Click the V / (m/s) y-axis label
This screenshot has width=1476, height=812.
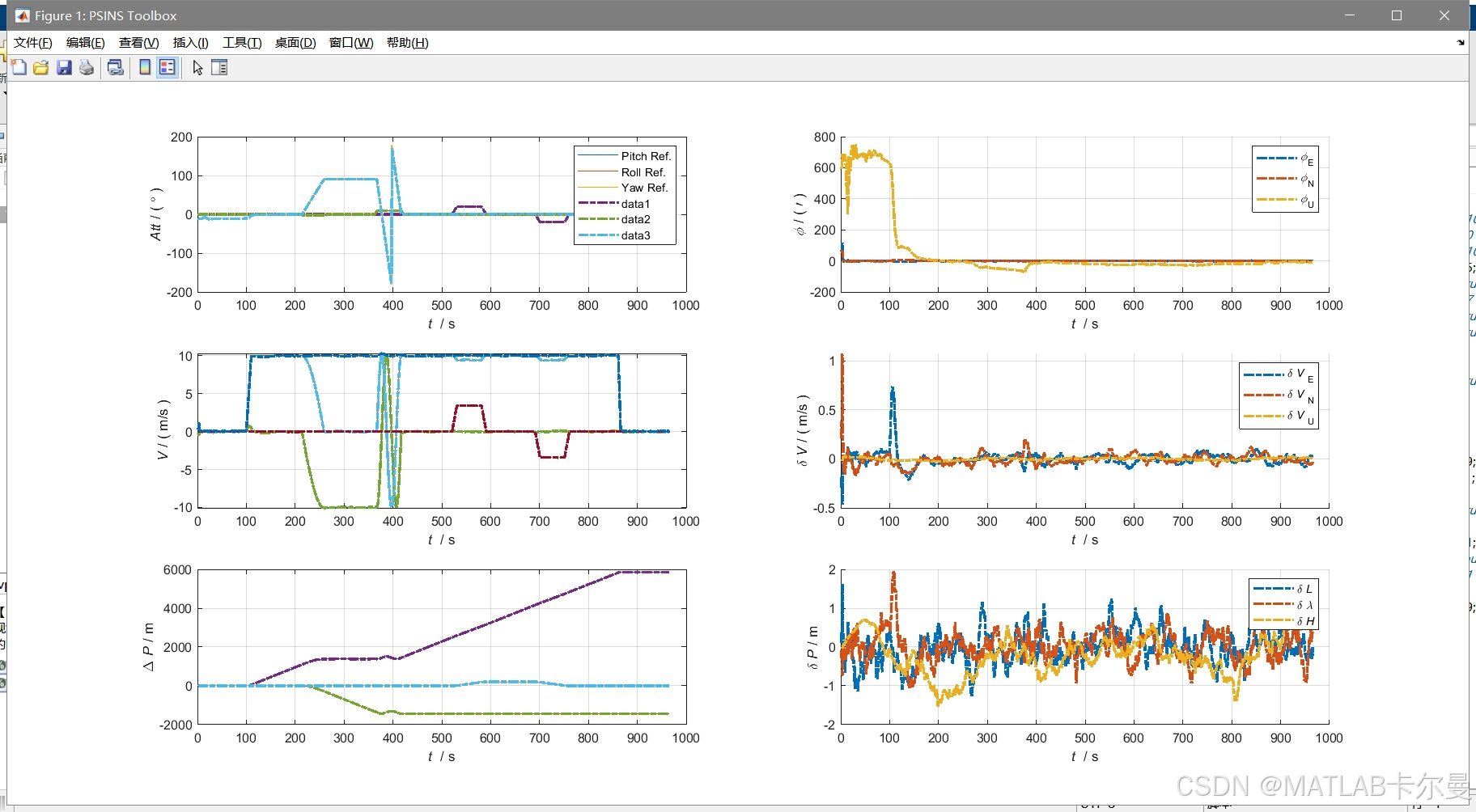pos(163,430)
